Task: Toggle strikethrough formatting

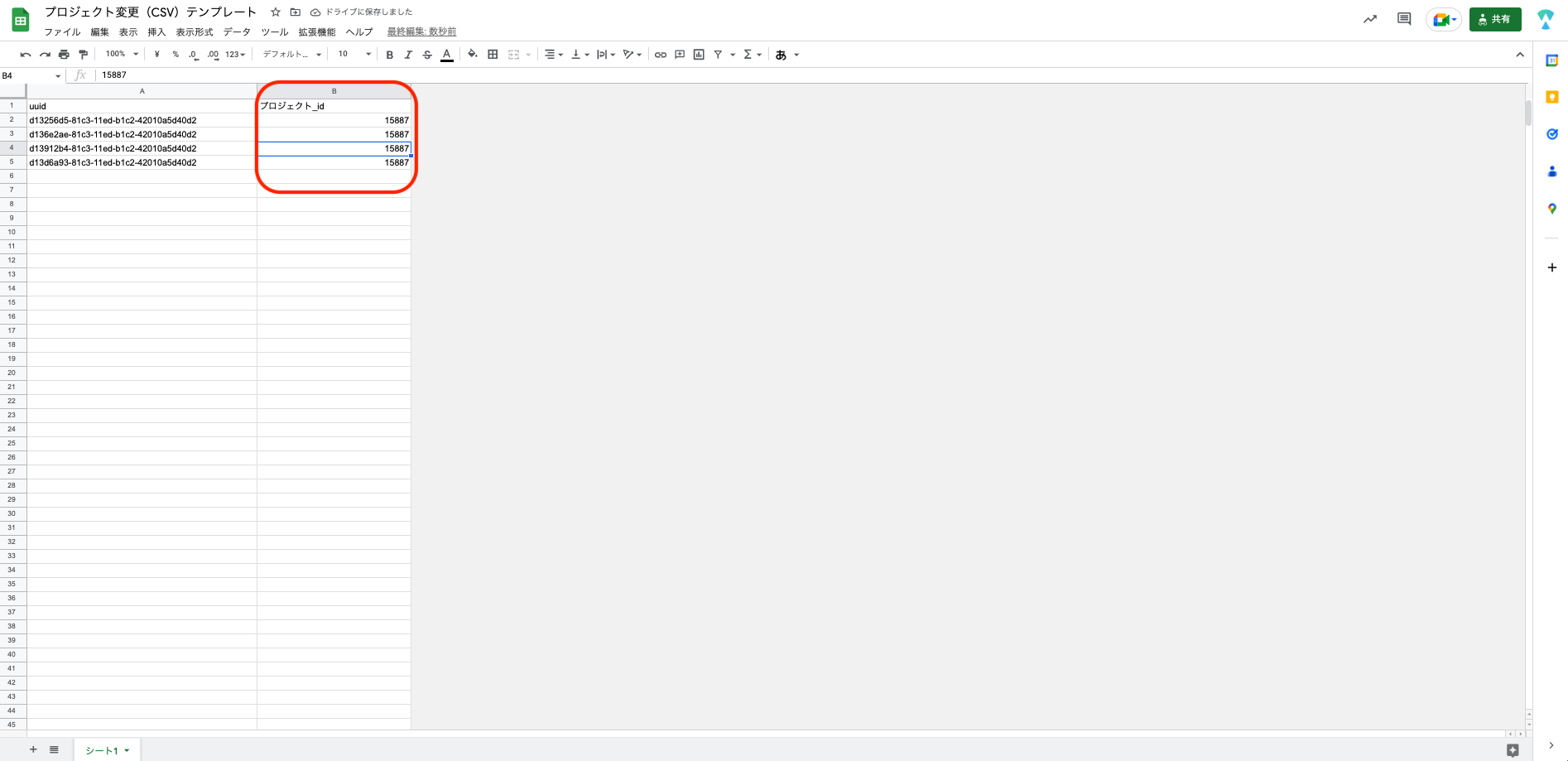Action: (x=427, y=55)
